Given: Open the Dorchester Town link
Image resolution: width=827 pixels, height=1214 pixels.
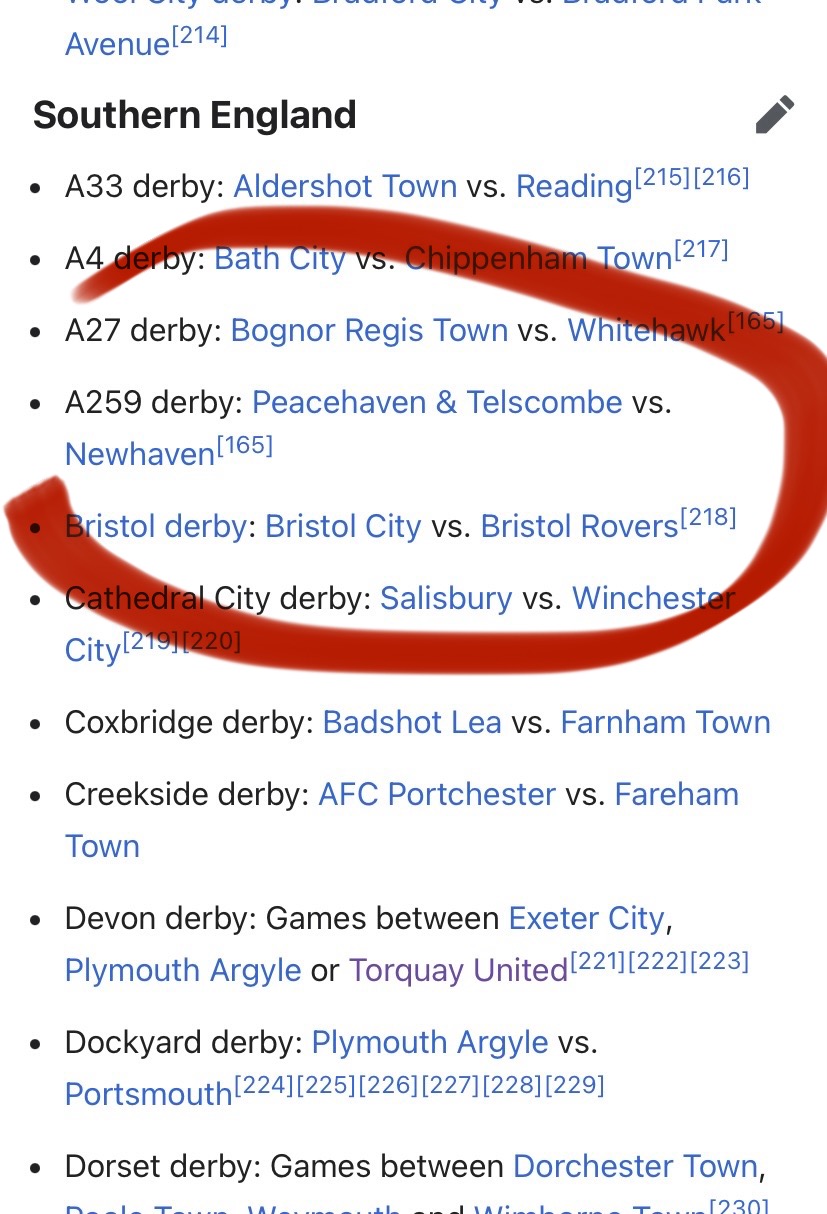Looking at the screenshot, I should (636, 1166).
